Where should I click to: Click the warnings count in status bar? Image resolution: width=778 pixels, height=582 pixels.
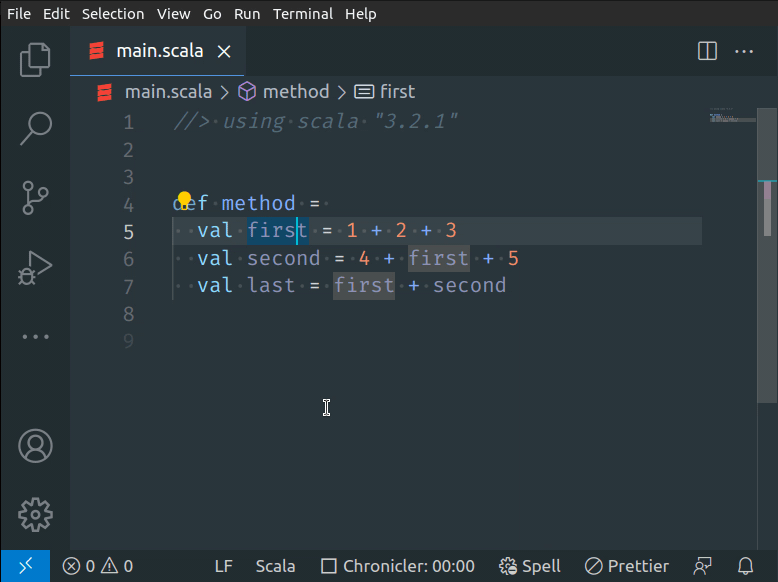coord(117,566)
